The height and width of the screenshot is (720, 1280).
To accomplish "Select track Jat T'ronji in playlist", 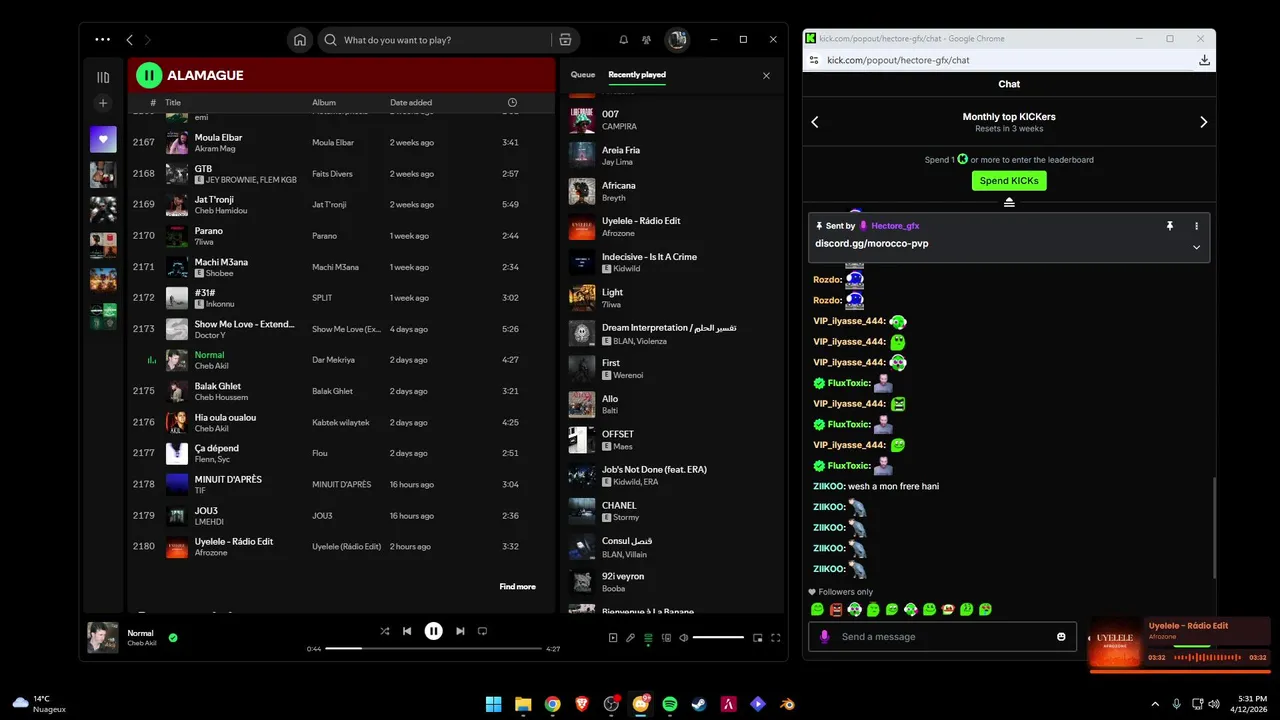I will coord(340,204).
